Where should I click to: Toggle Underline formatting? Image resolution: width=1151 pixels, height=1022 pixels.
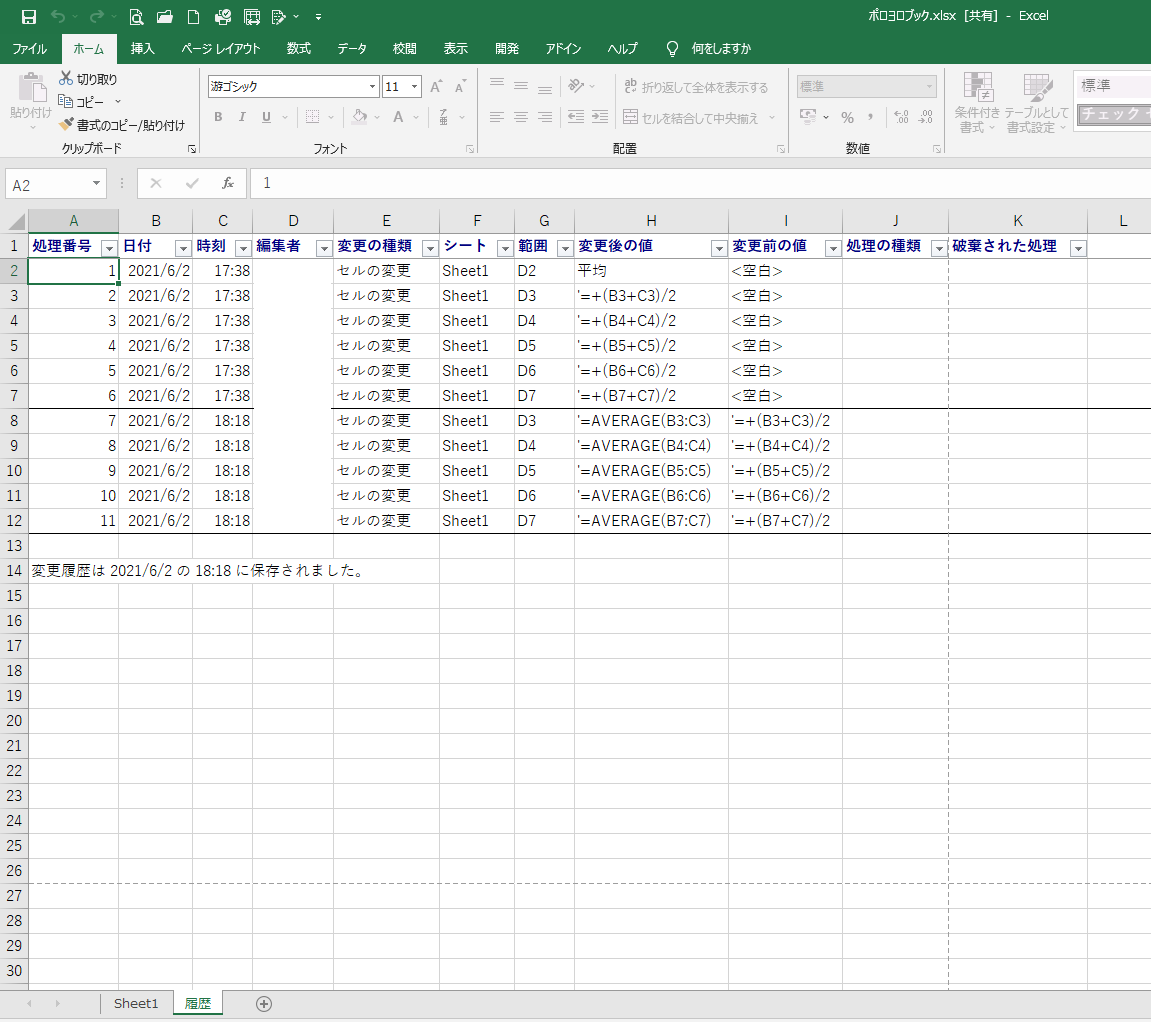(x=266, y=117)
